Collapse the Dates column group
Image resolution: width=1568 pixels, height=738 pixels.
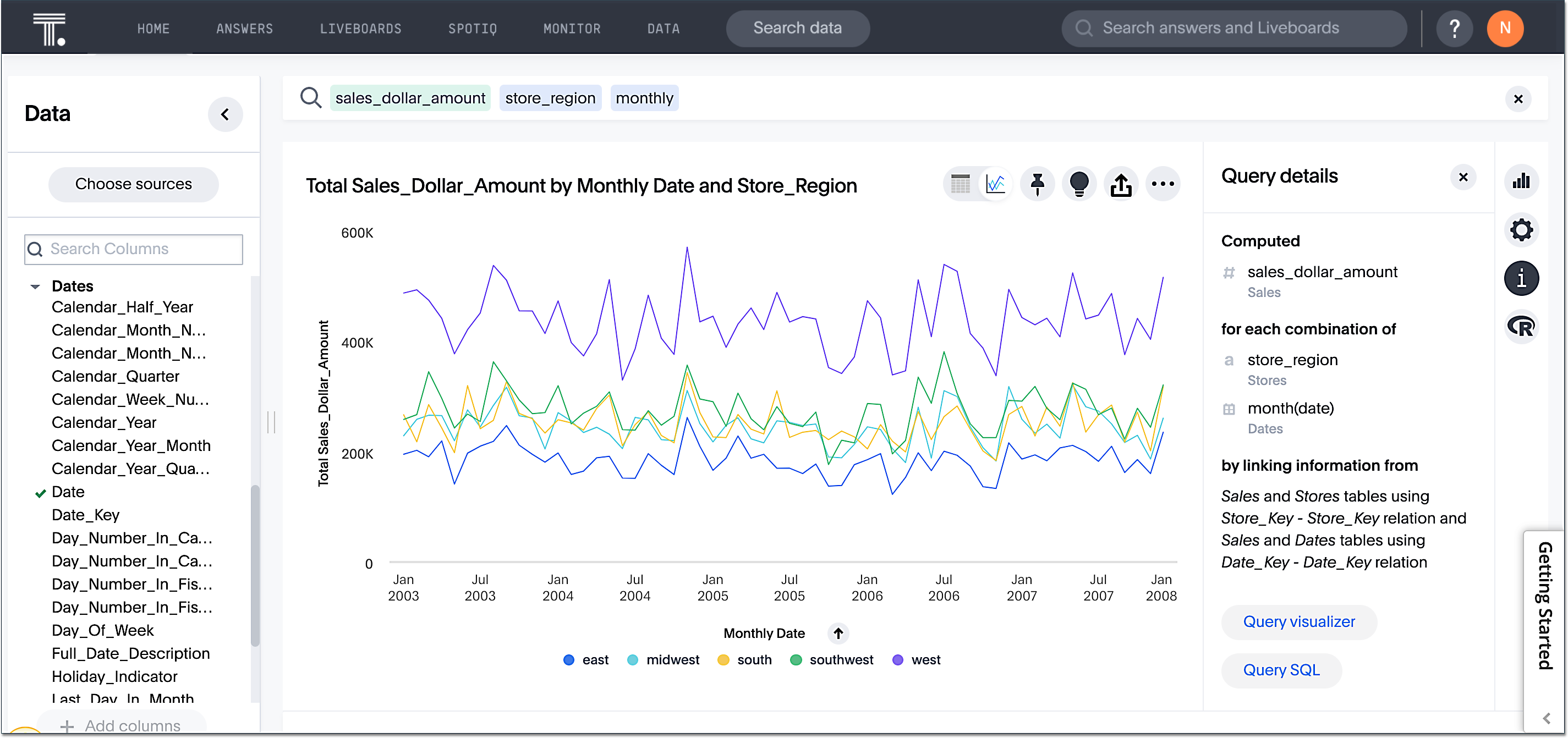point(35,286)
